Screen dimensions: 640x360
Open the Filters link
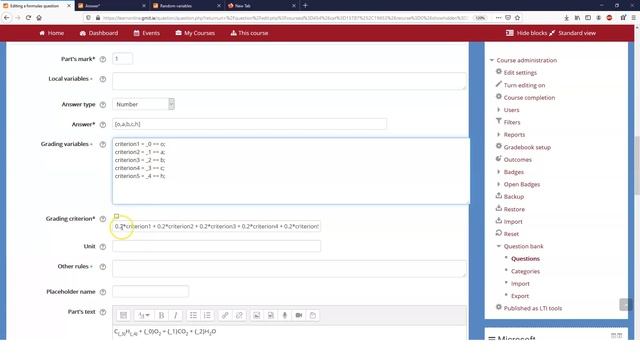click(x=512, y=122)
